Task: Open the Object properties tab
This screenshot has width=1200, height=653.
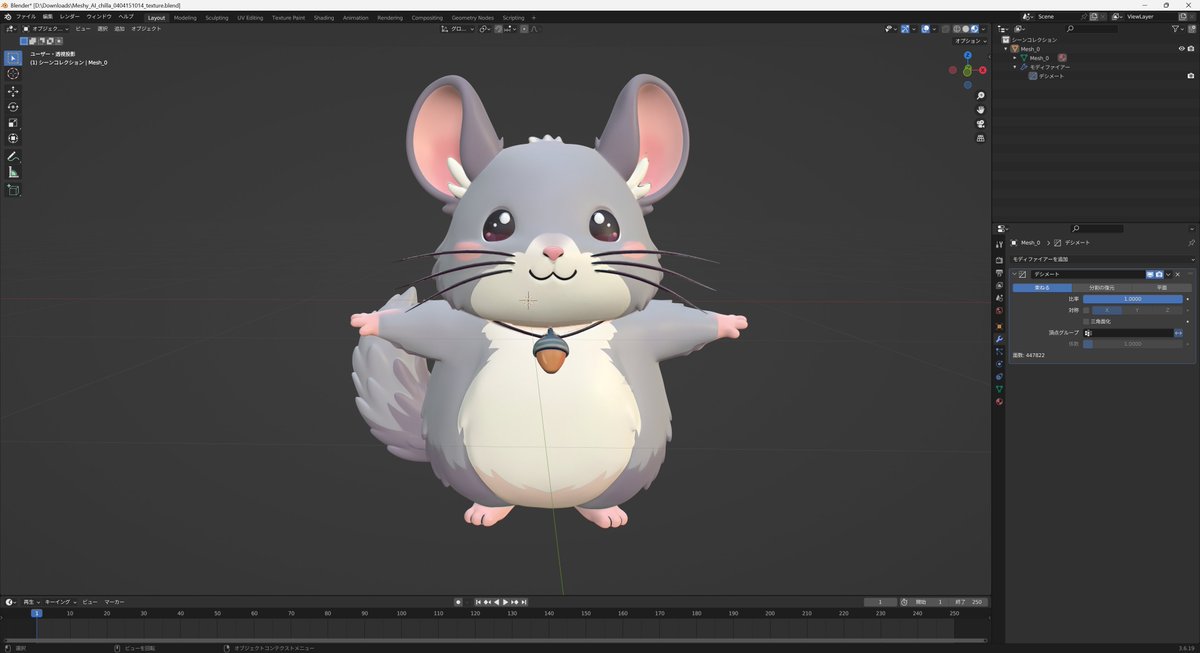Action: [x=999, y=326]
